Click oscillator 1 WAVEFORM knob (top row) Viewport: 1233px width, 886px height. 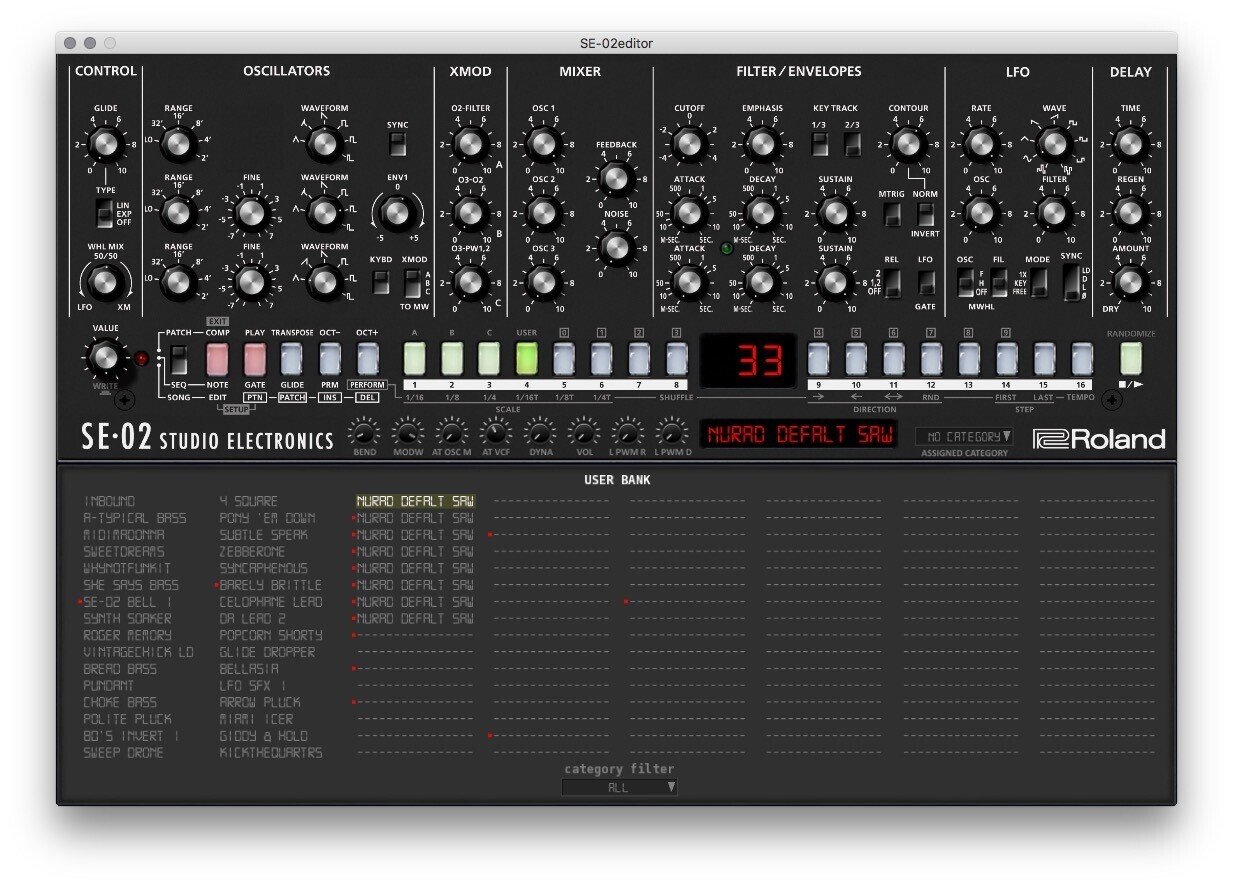pyautogui.click(x=324, y=145)
